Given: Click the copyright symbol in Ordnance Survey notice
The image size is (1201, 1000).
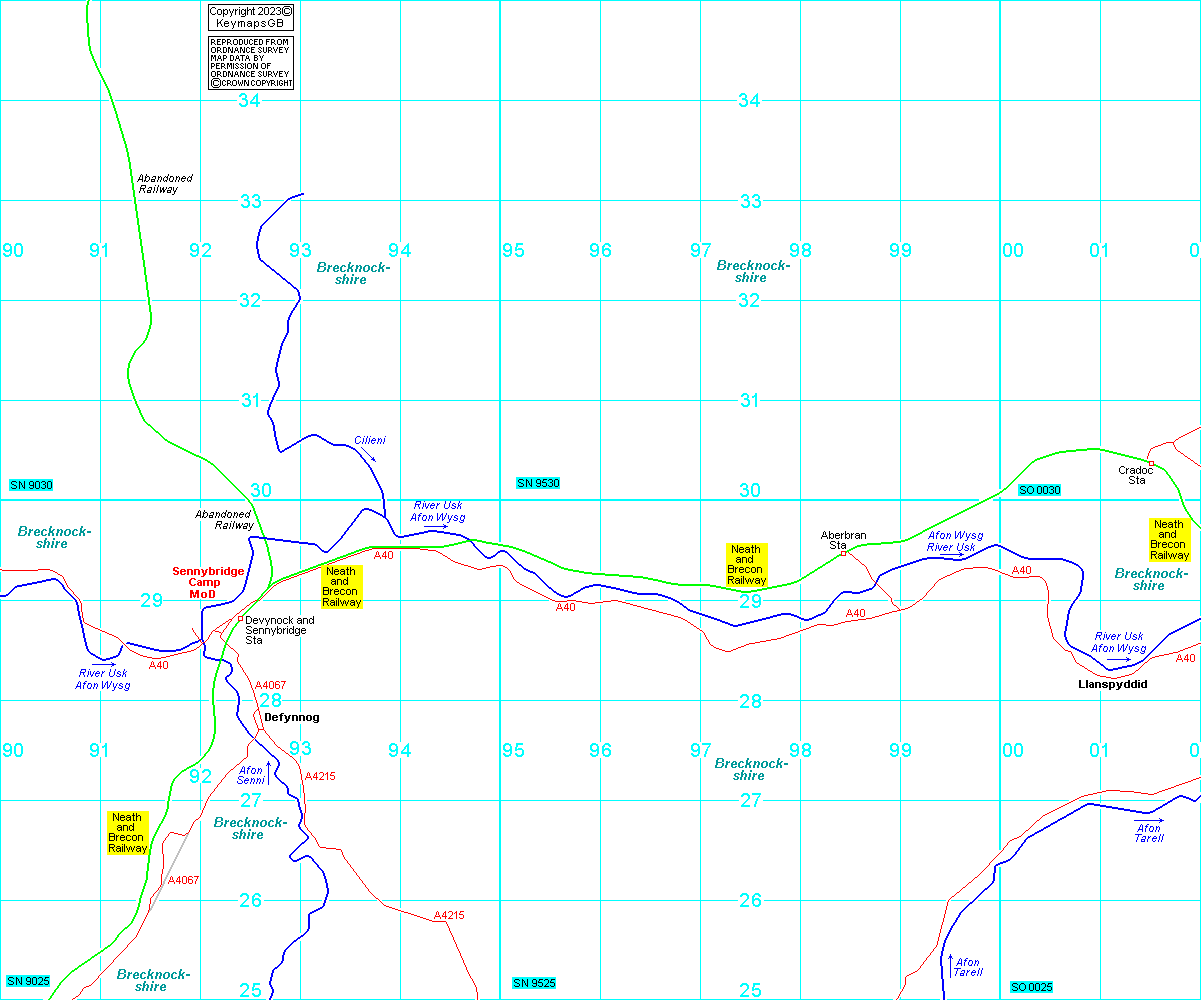Looking at the screenshot, I should coord(214,83).
